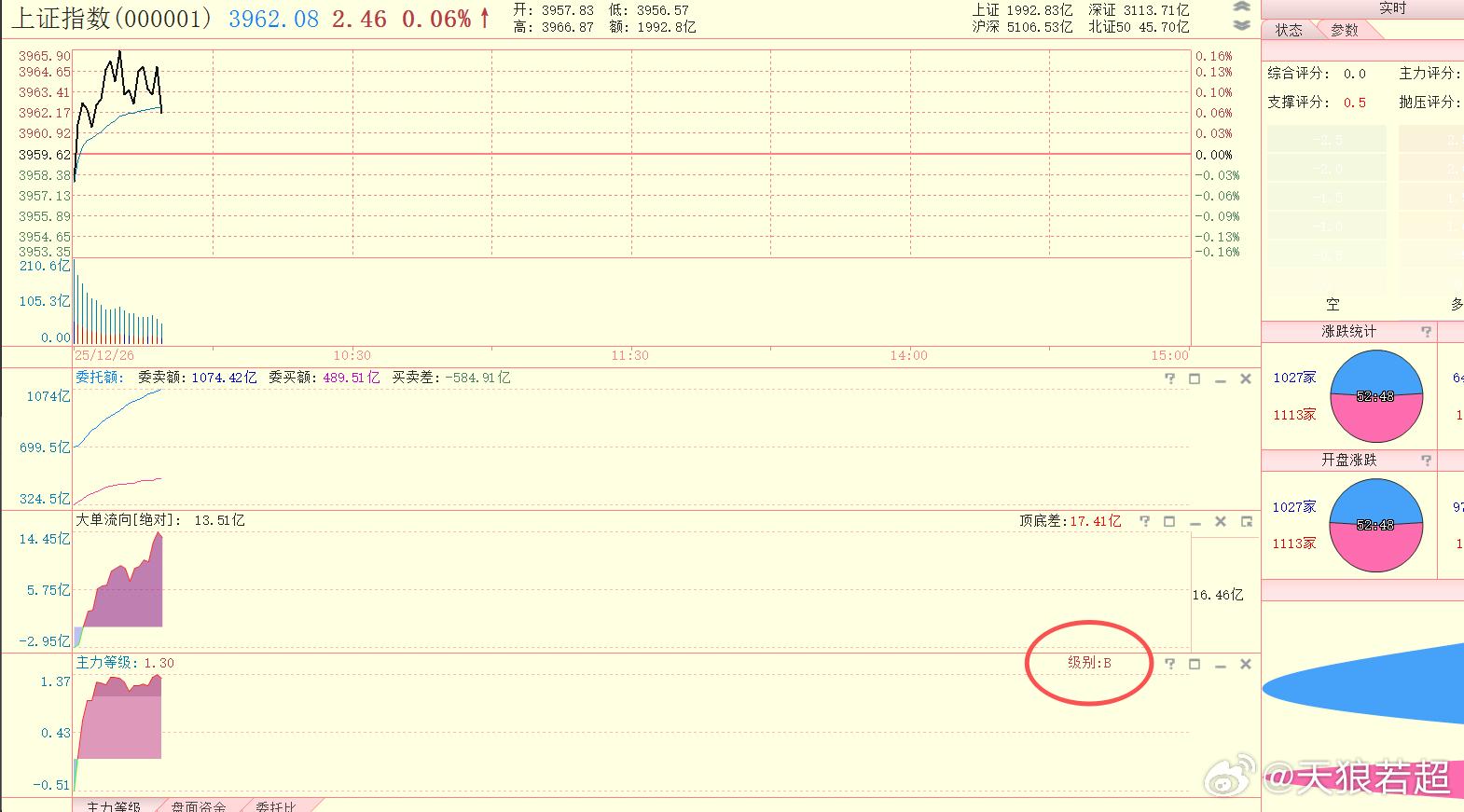
Task: Click the 北证50 45.70亿 turnover text
Action: pyautogui.click(x=1139, y=27)
